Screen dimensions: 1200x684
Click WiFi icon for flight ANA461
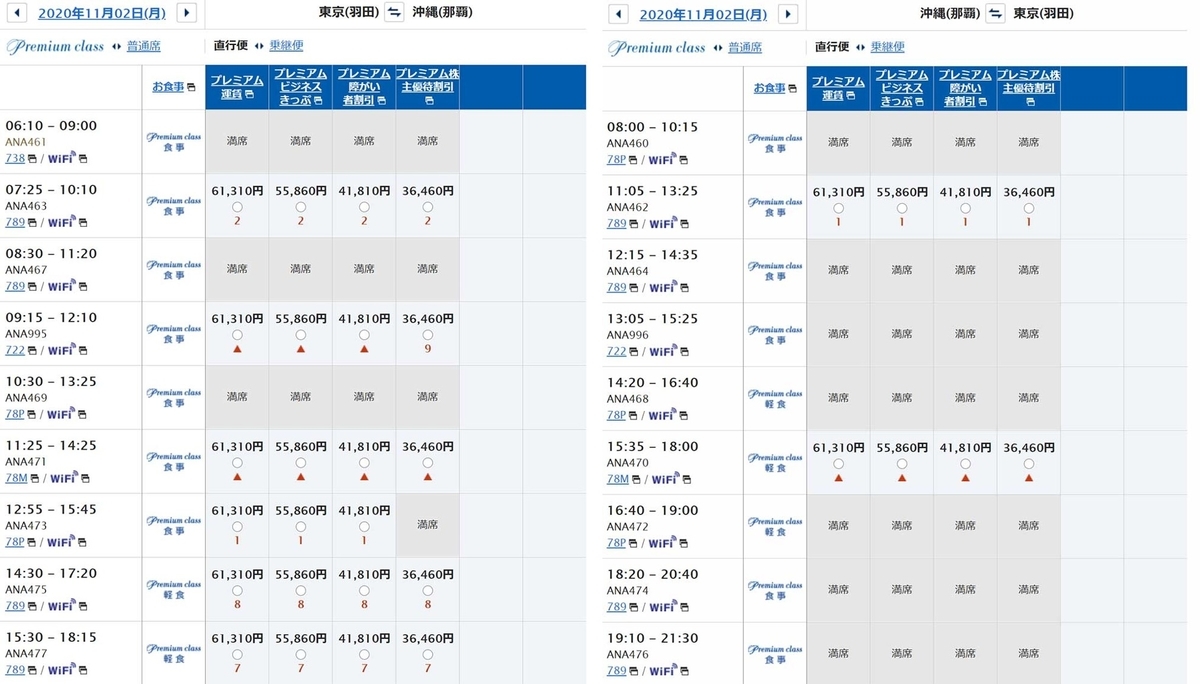[x=61, y=158]
